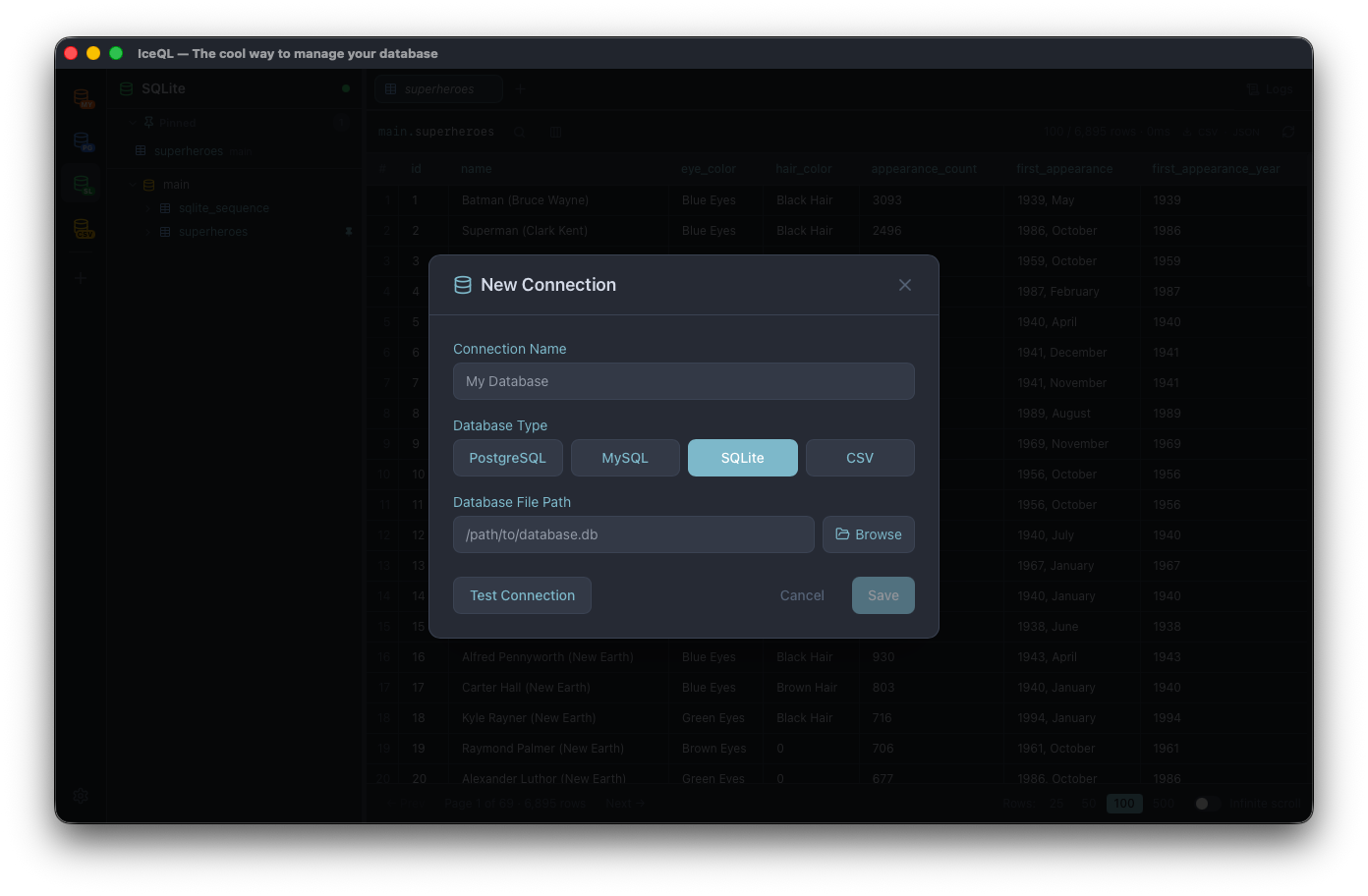The height and width of the screenshot is (896, 1368).
Task: Open settings with the gear icon
Action: 82,796
